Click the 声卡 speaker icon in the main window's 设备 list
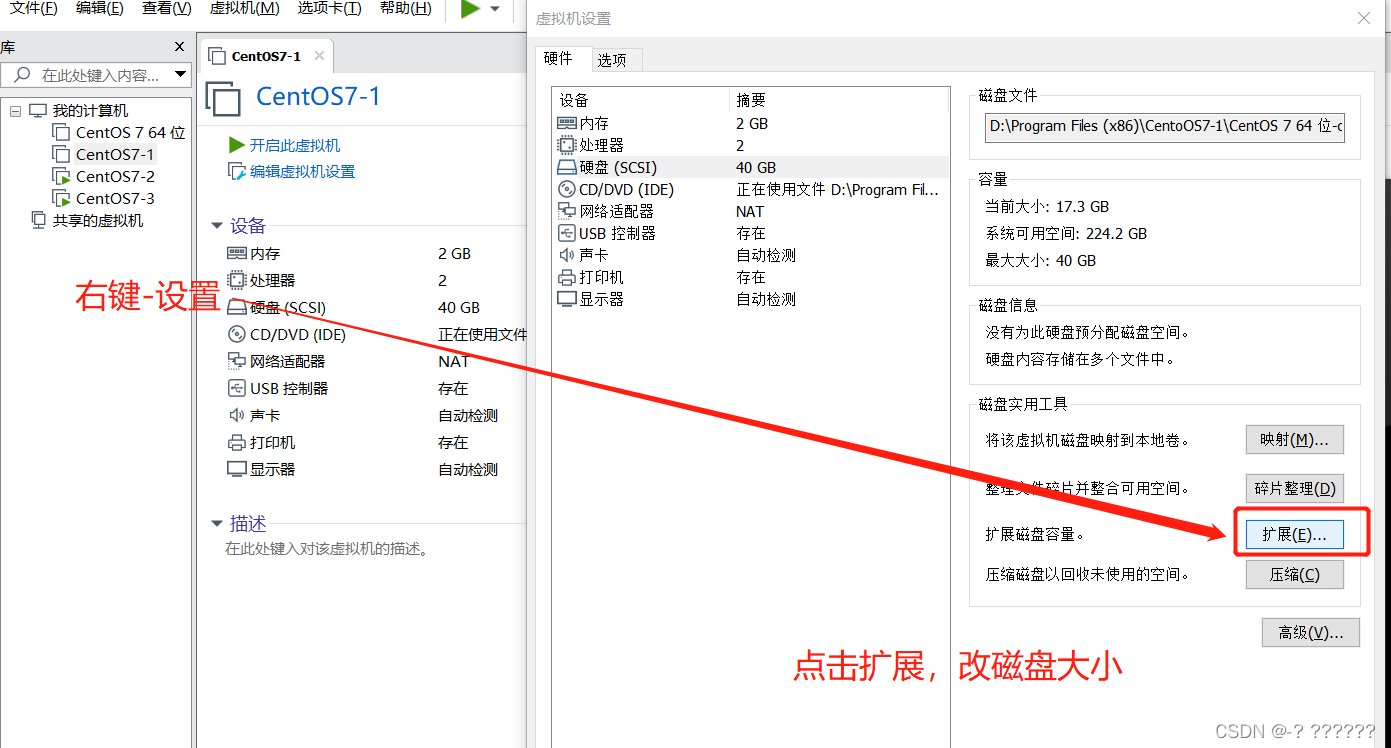Image resolution: width=1391 pixels, height=748 pixels. pyautogui.click(x=237, y=415)
